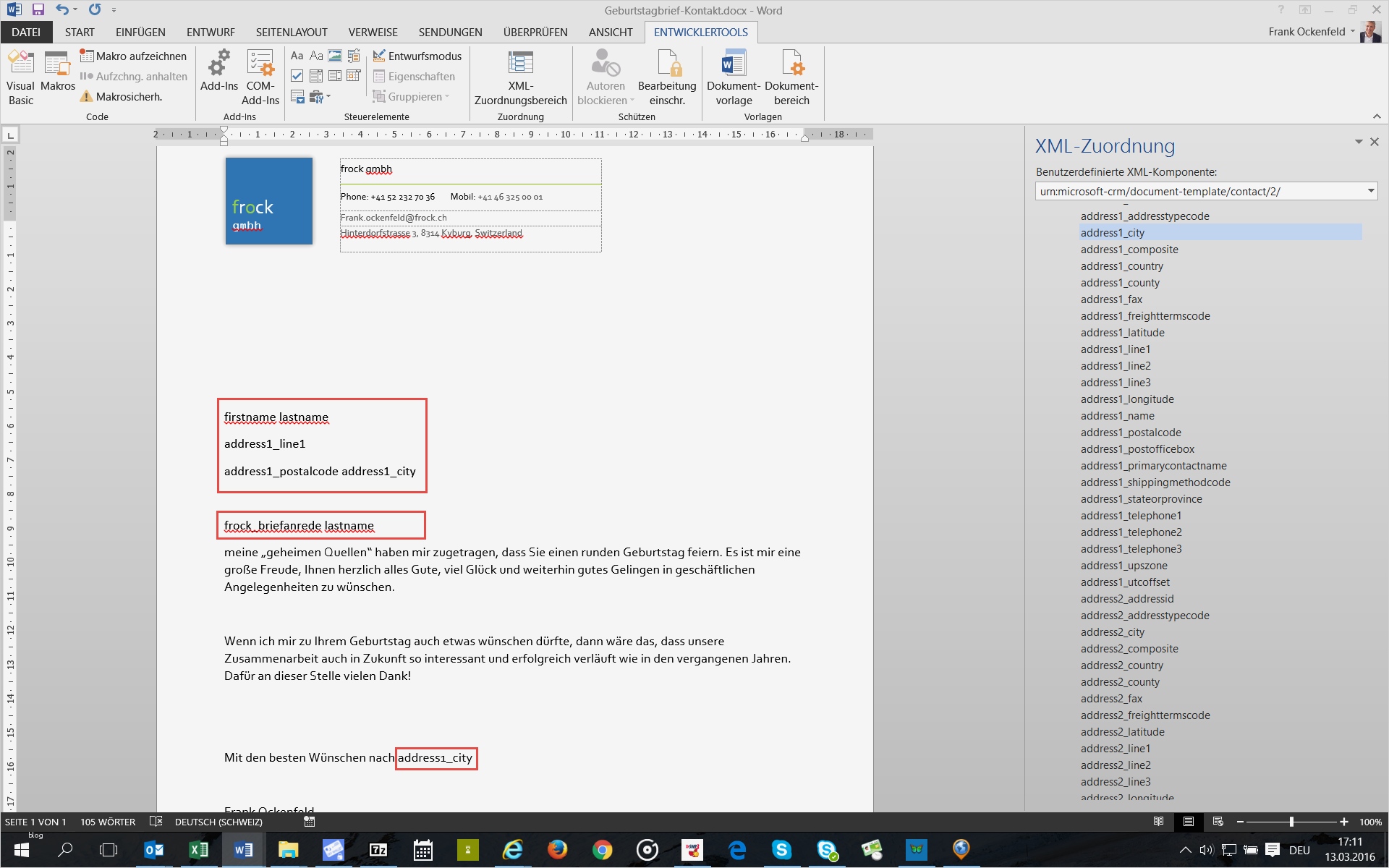Expand the Gruppieren dropdown

(x=447, y=96)
